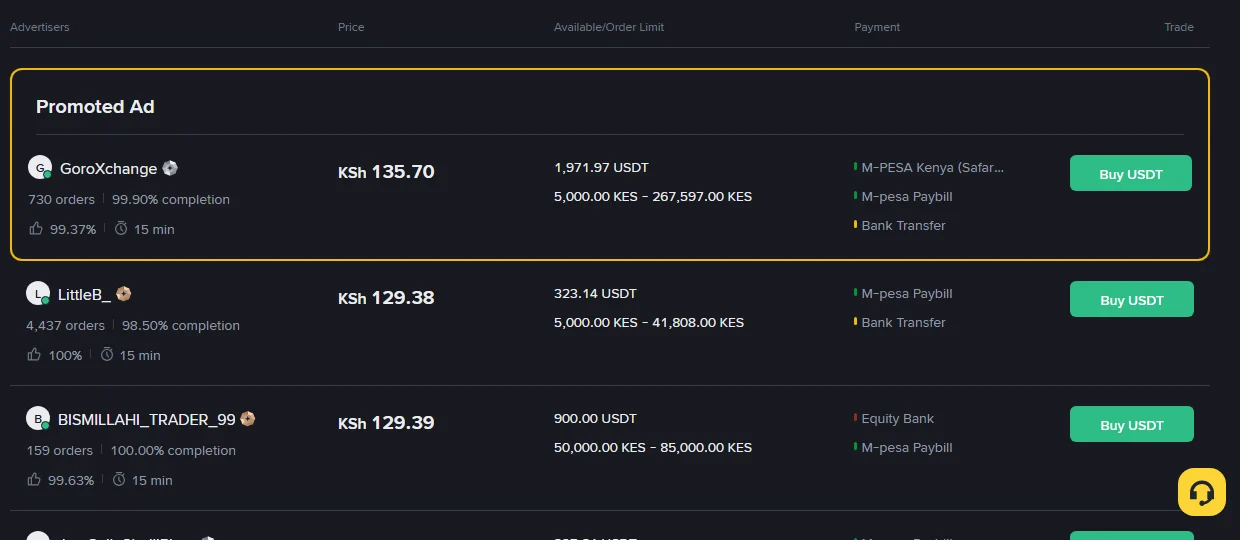Image resolution: width=1240 pixels, height=540 pixels.
Task: Open GoroXchange advertiser profile
Action: [108, 168]
